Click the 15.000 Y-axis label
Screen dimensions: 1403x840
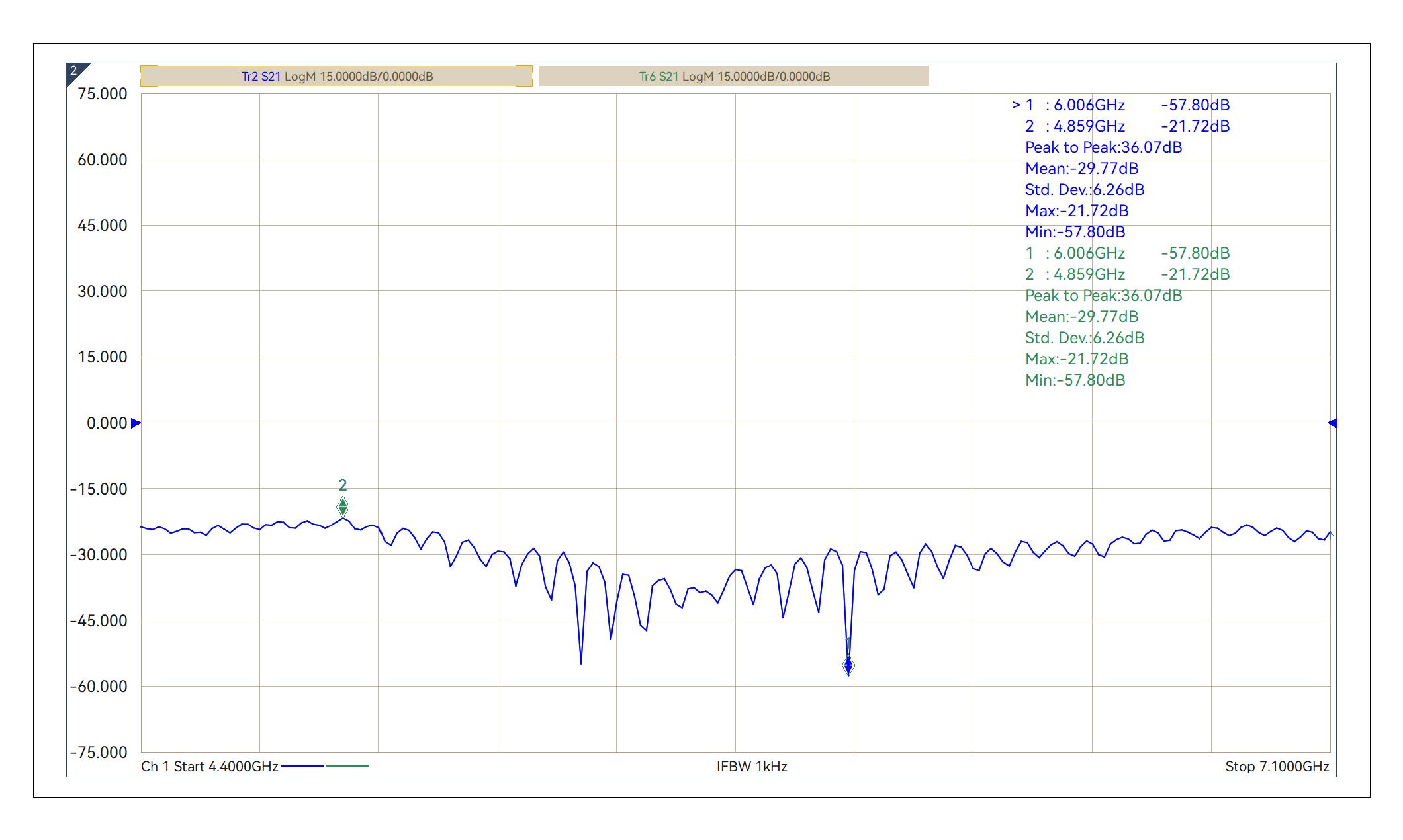click(103, 357)
